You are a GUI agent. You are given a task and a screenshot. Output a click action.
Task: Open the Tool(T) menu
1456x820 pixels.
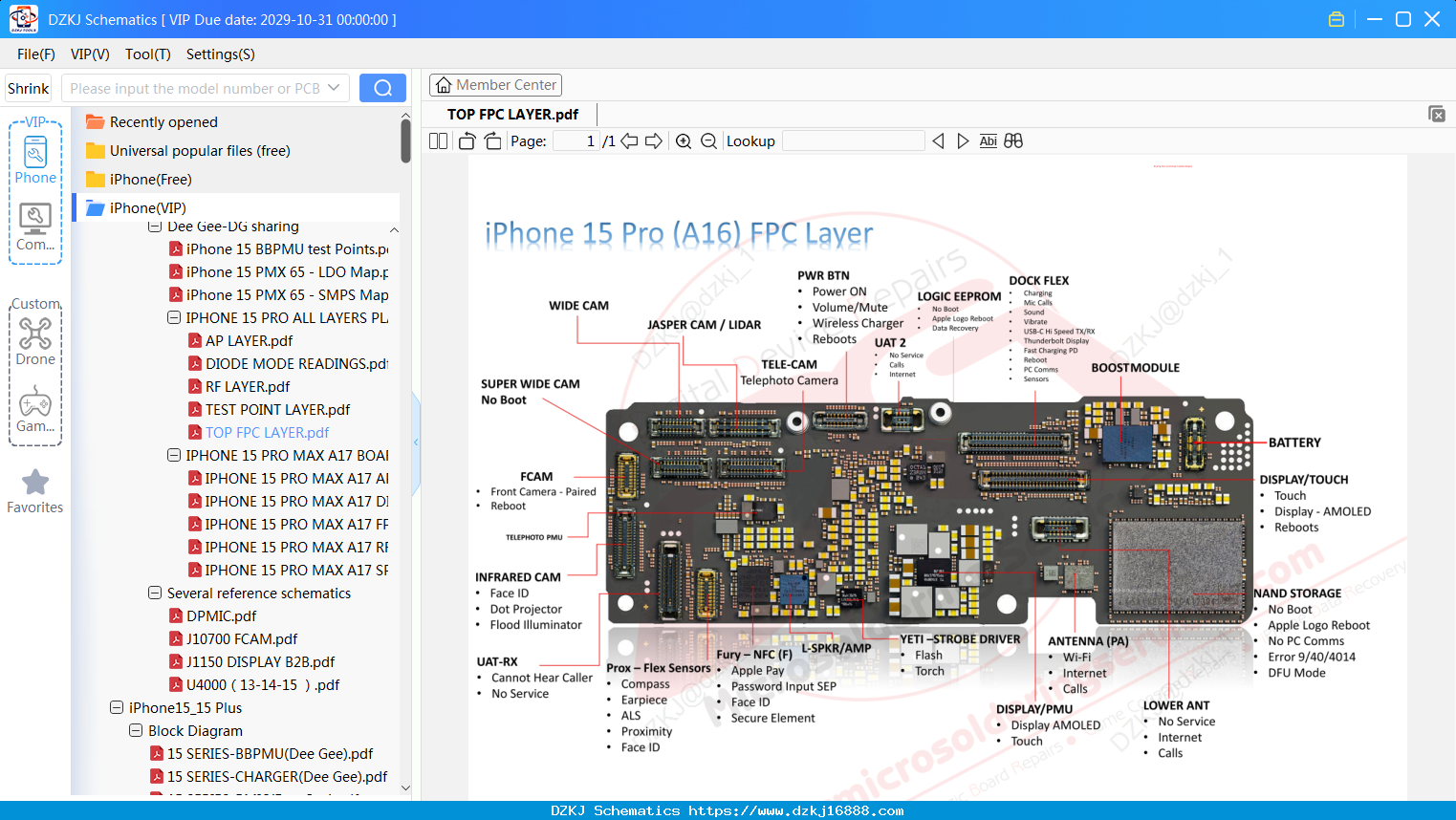(x=148, y=54)
